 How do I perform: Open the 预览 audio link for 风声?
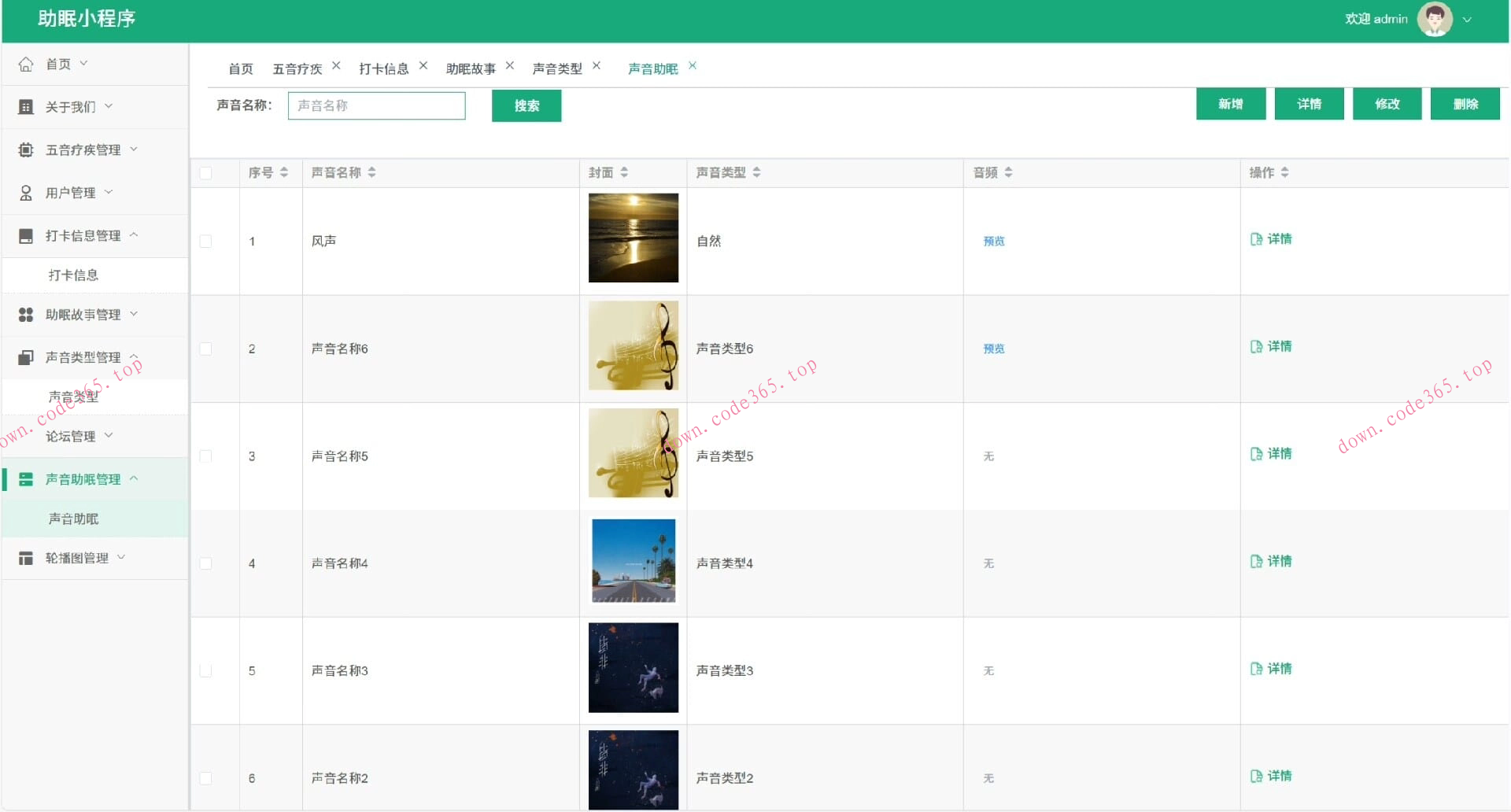point(993,242)
